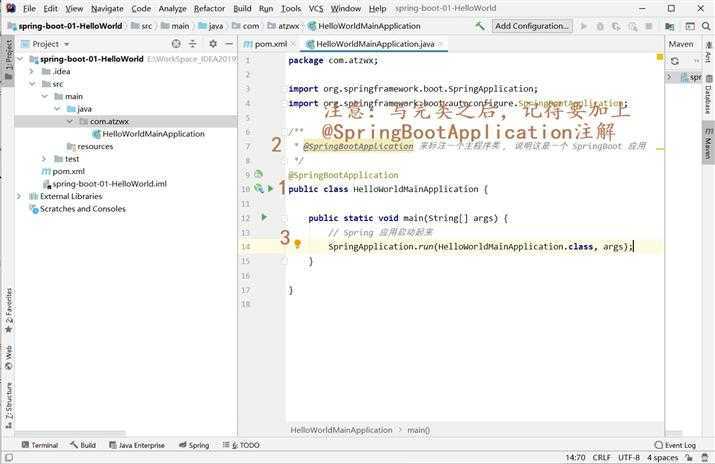Expand the spr node in Maven panel
The width and height of the screenshot is (715, 464).
coord(669,77)
